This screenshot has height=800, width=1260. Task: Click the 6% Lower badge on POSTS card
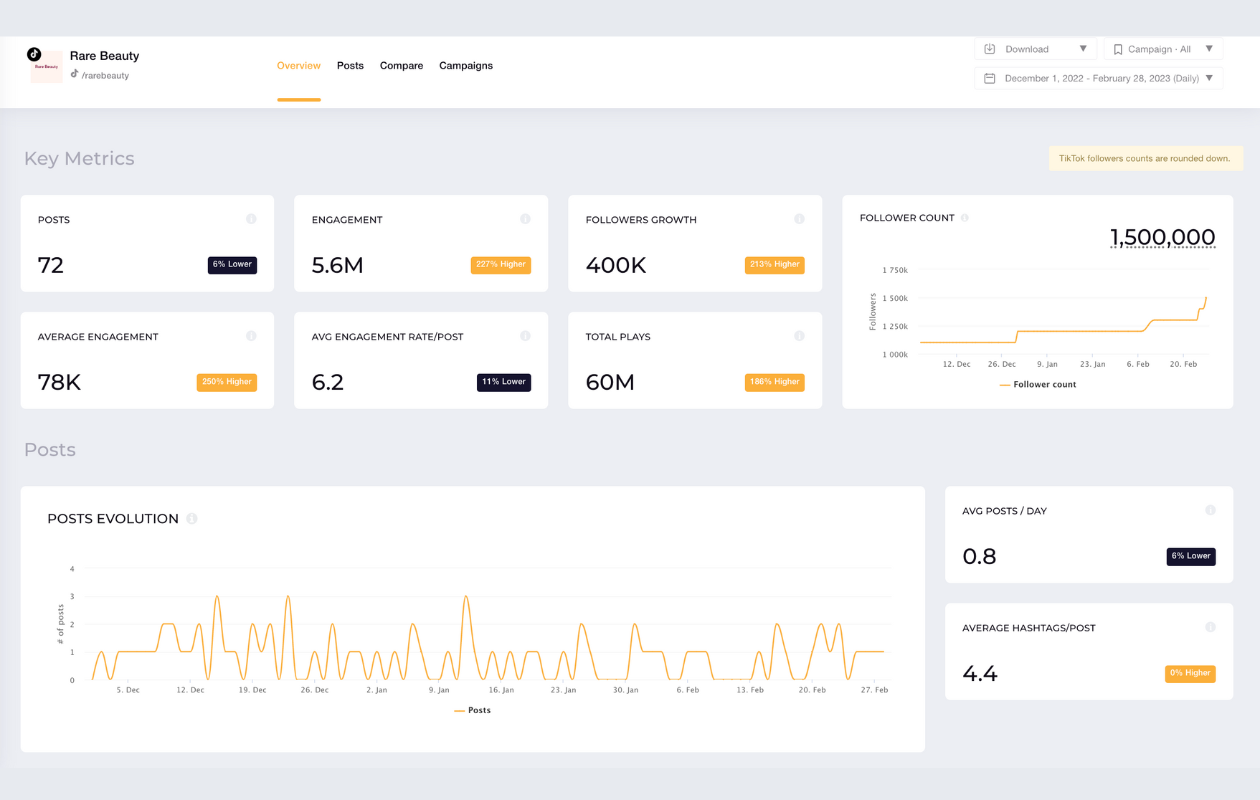[x=232, y=265]
